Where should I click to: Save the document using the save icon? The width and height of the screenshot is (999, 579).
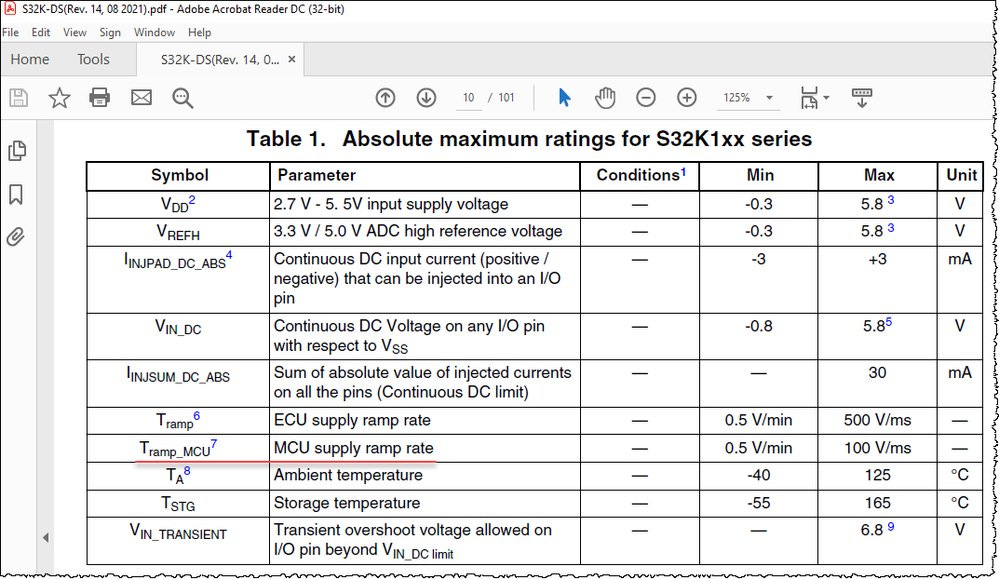coord(18,97)
